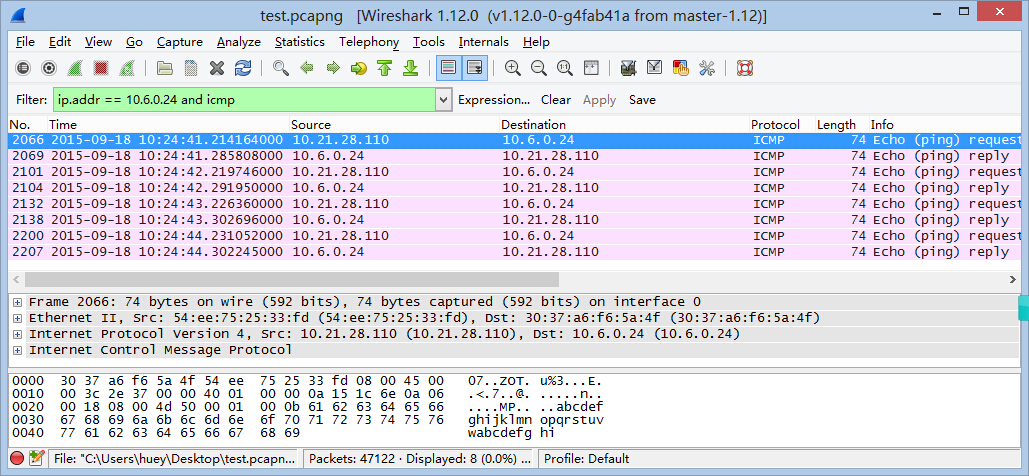Viewport: 1029px width, 476px height.
Task: Jump to the last packet
Action: coord(411,68)
